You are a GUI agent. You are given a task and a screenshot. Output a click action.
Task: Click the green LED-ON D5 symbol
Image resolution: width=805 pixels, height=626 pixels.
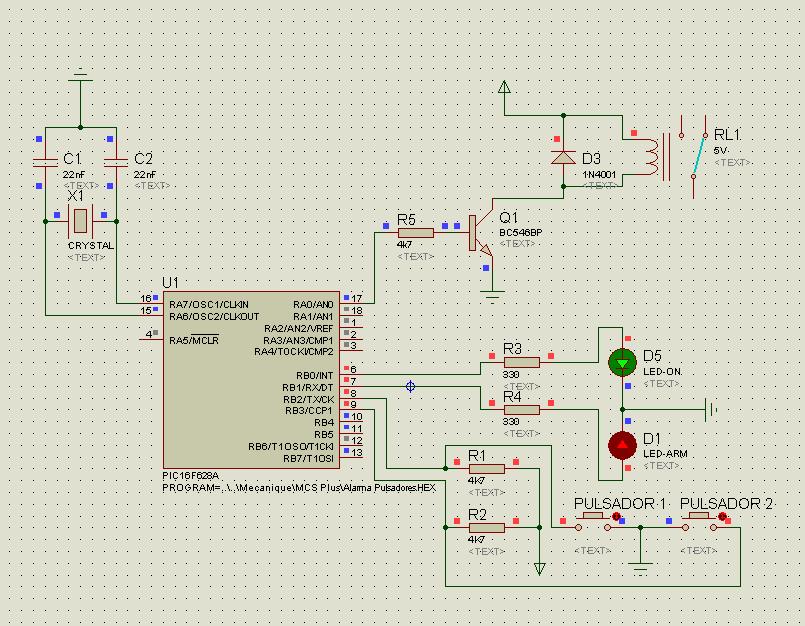[x=624, y=362]
